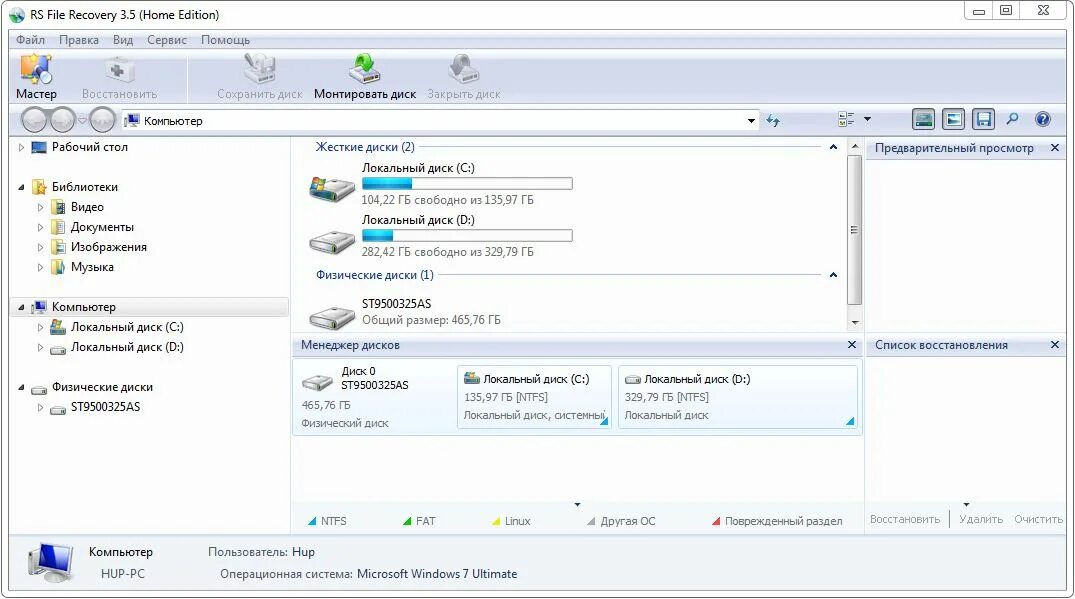Close the Предварительный просмотр panel
This screenshot has width=1075, height=599.
[x=1055, y=148]
